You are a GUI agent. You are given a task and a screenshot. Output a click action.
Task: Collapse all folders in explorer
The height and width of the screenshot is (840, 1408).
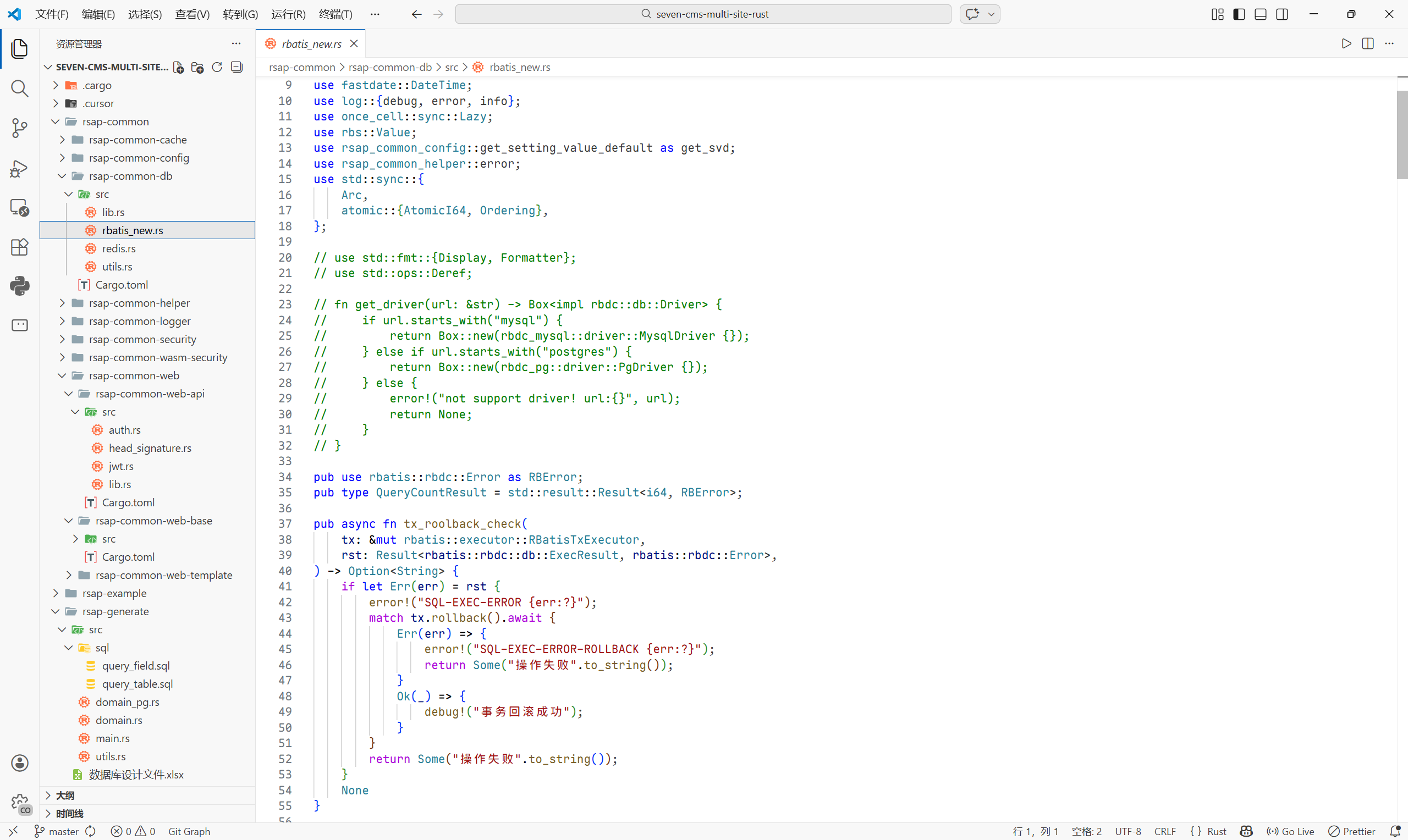[x=237, y=68]
